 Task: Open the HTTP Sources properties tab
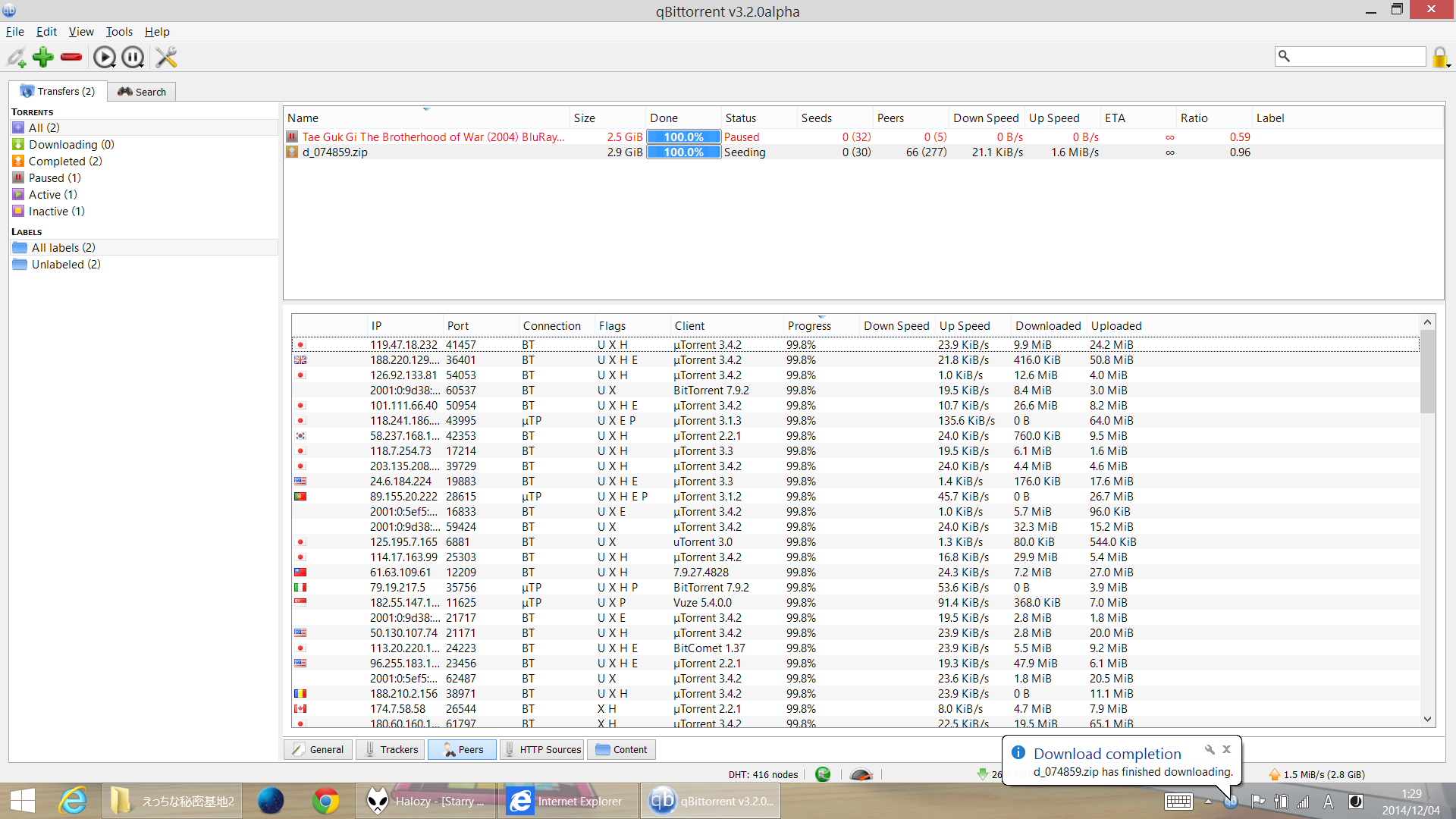[542, 749]
